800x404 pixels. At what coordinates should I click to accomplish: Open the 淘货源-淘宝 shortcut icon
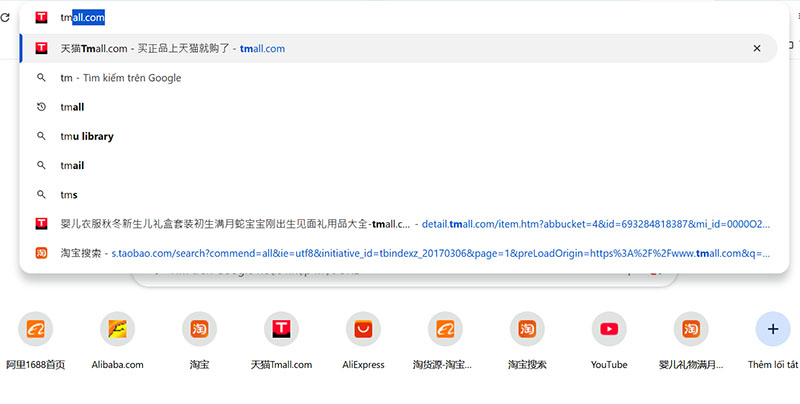pos(445,328)
